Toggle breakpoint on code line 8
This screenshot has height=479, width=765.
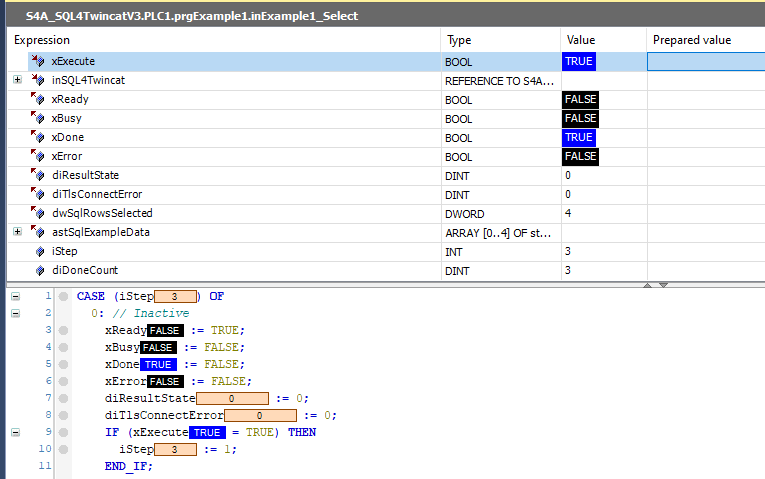coord(63,416)
